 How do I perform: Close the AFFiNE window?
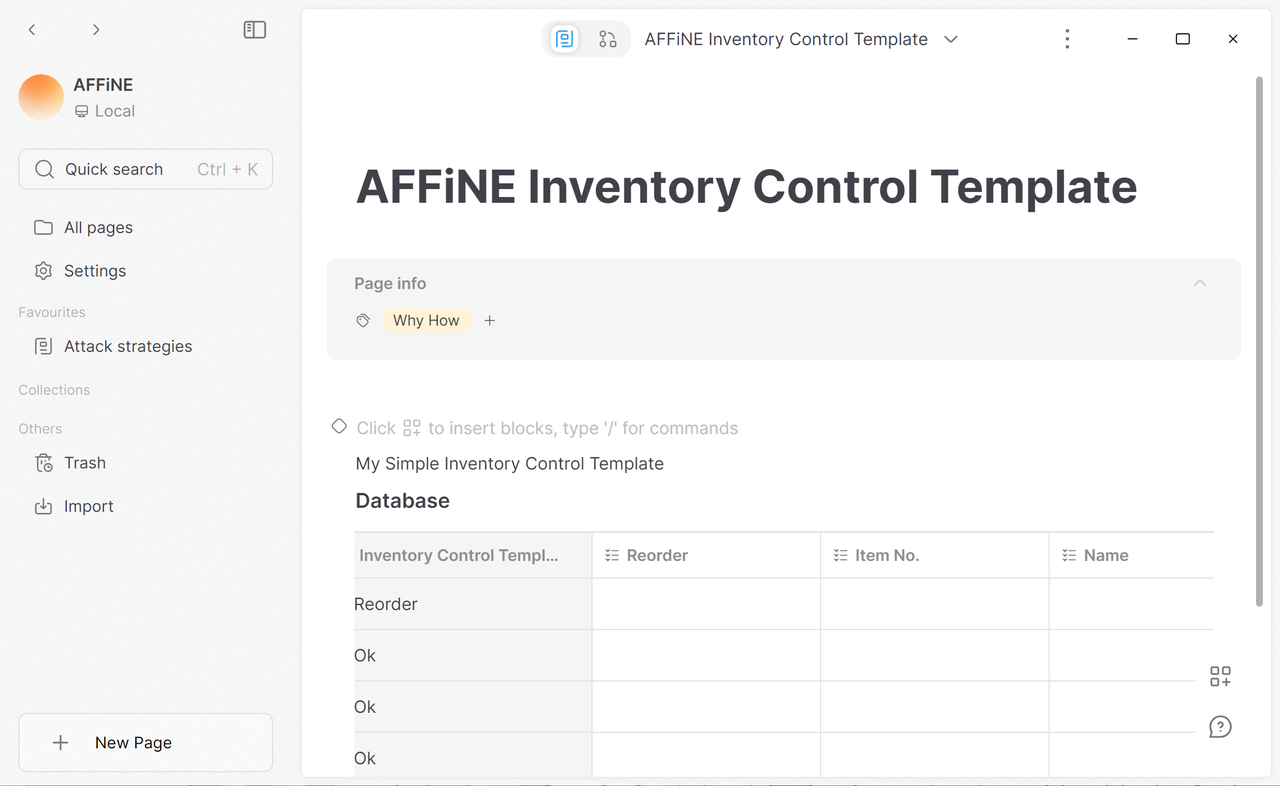[1233, 39]
